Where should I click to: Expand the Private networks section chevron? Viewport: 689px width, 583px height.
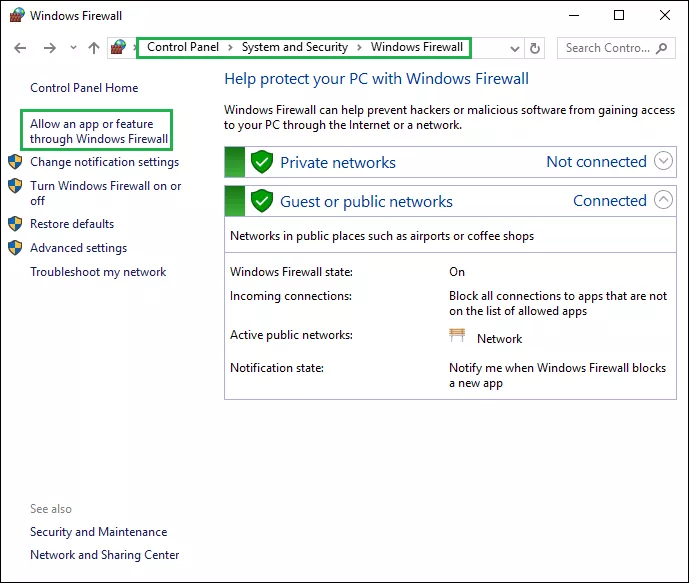[663, 161]
